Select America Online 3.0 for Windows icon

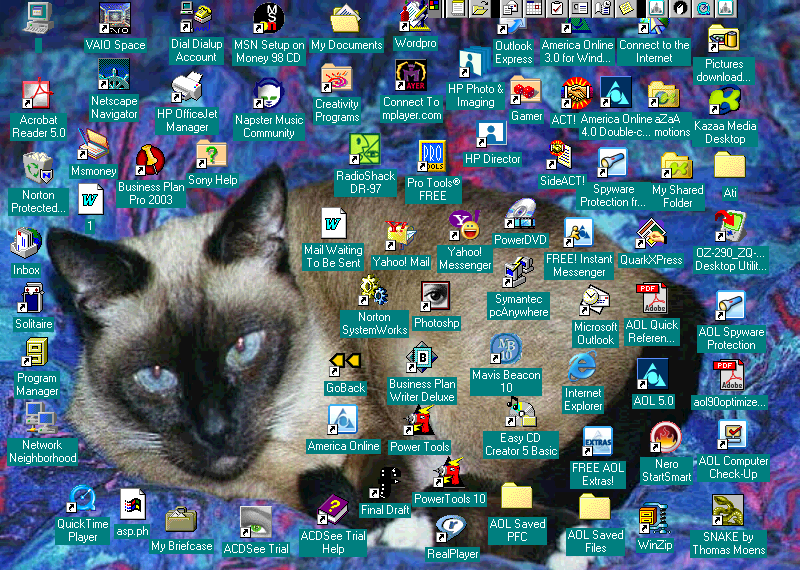577,27
